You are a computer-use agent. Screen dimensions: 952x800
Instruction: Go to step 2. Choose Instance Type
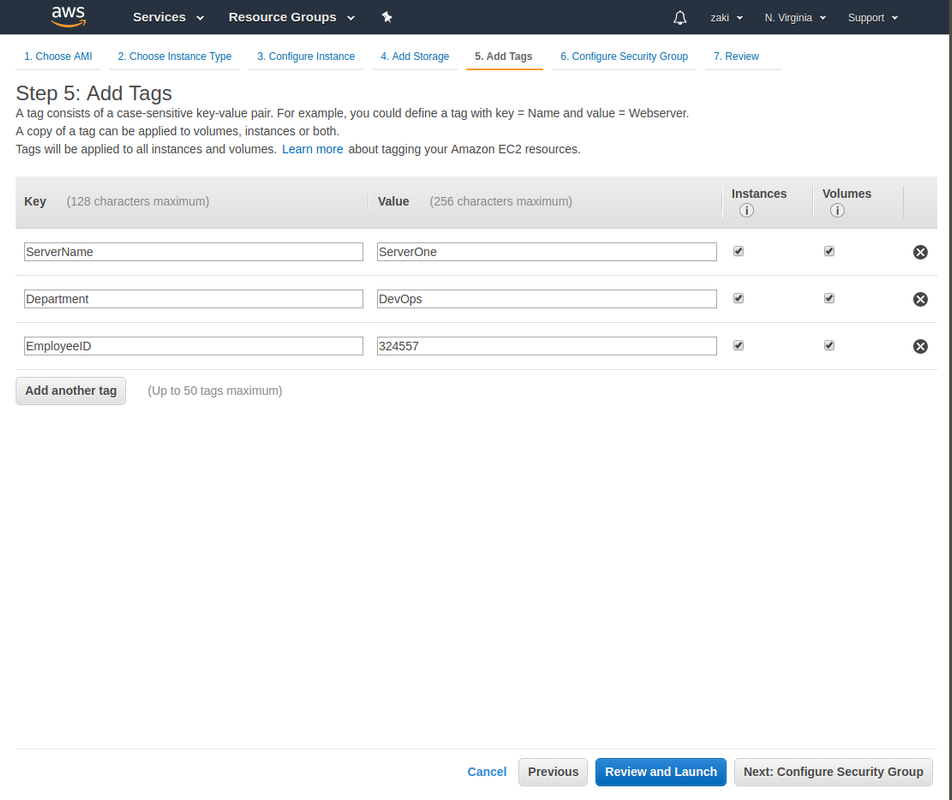[x=174, y=56]
